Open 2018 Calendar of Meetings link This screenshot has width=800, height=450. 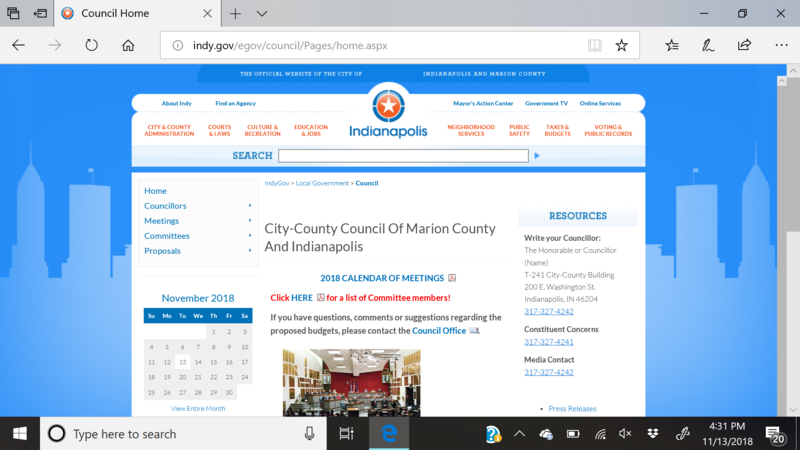(382, 278)
